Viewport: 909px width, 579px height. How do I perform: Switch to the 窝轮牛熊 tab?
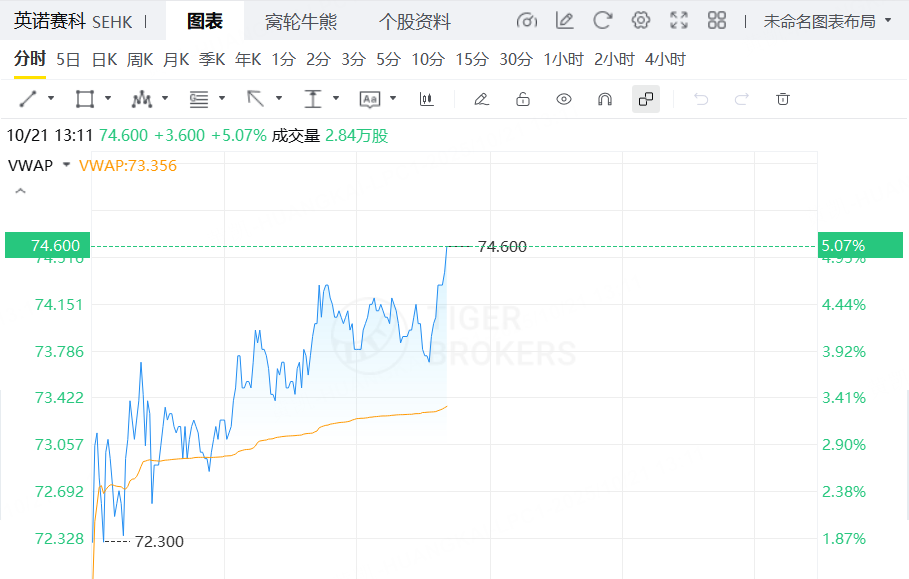[x=301, y=22]
